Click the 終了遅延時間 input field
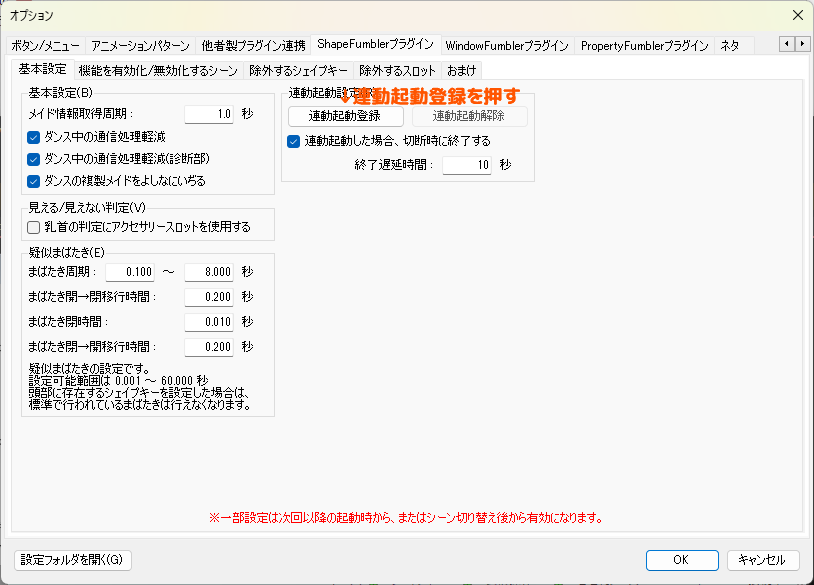This screenshot has height=585, width=814. (467, 165)
